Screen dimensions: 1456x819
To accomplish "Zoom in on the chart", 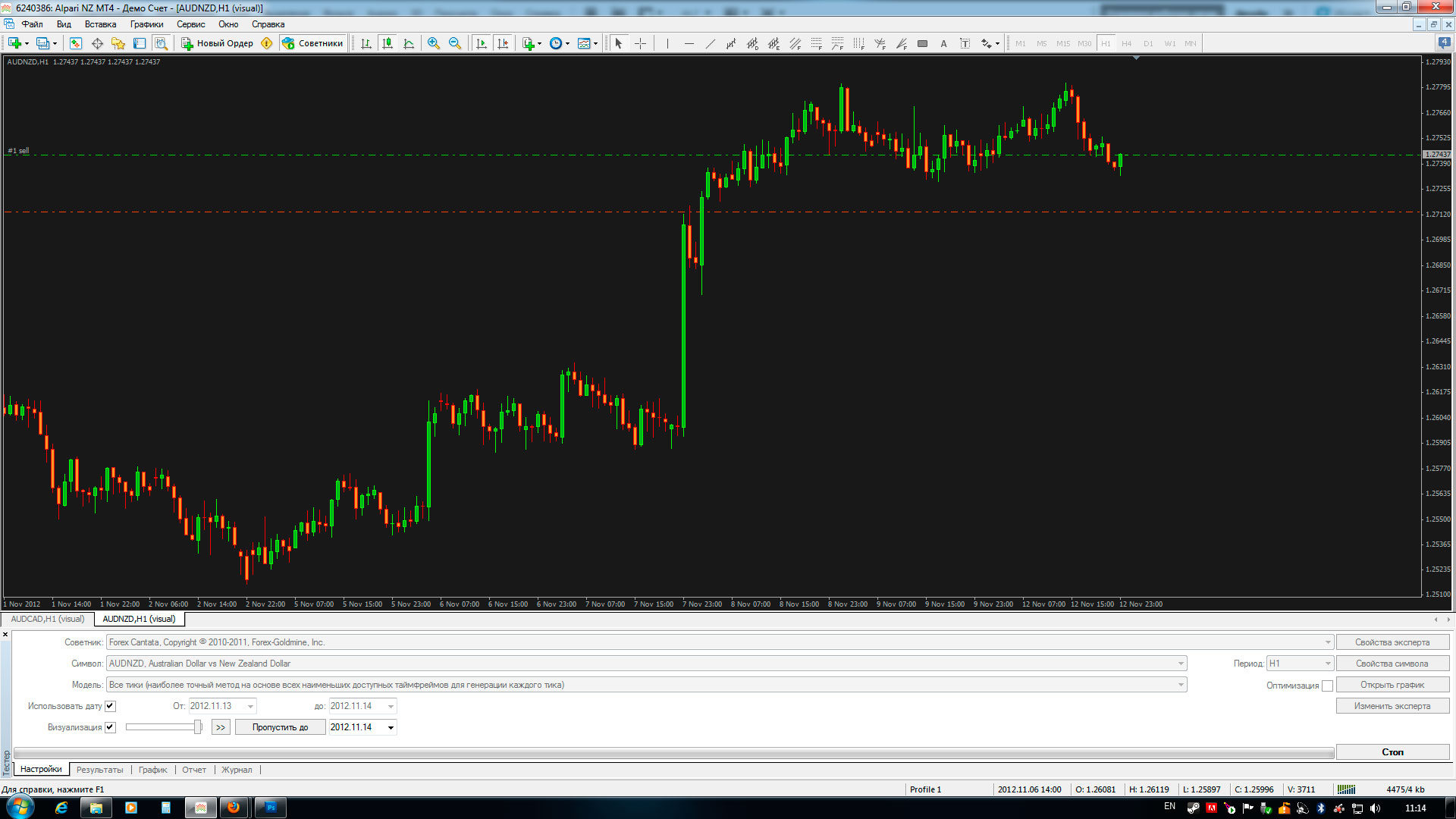I will tap(434, 43).
